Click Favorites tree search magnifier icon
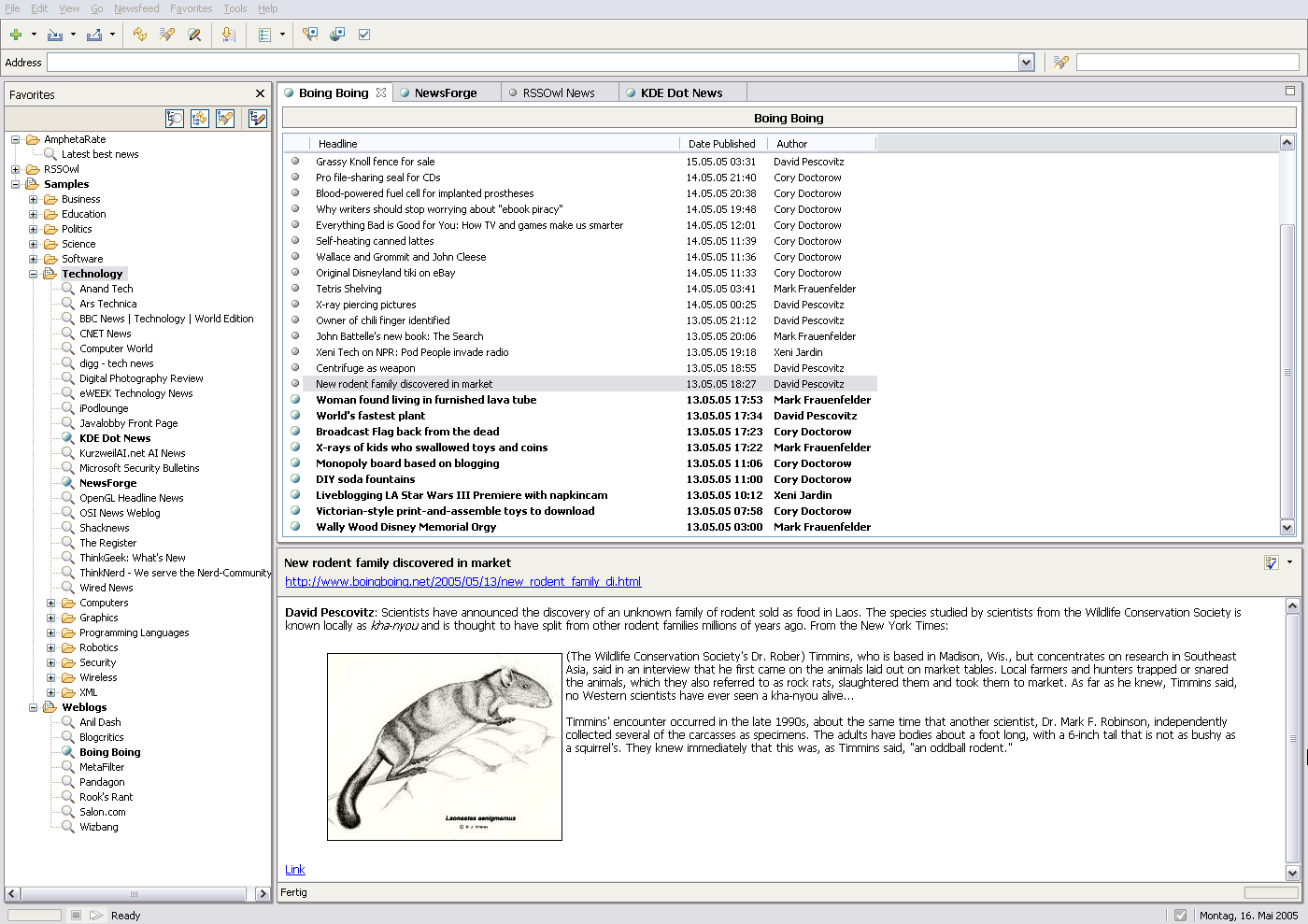The width and height of the screenshot is (1308, 924). (x=175, y=119)
